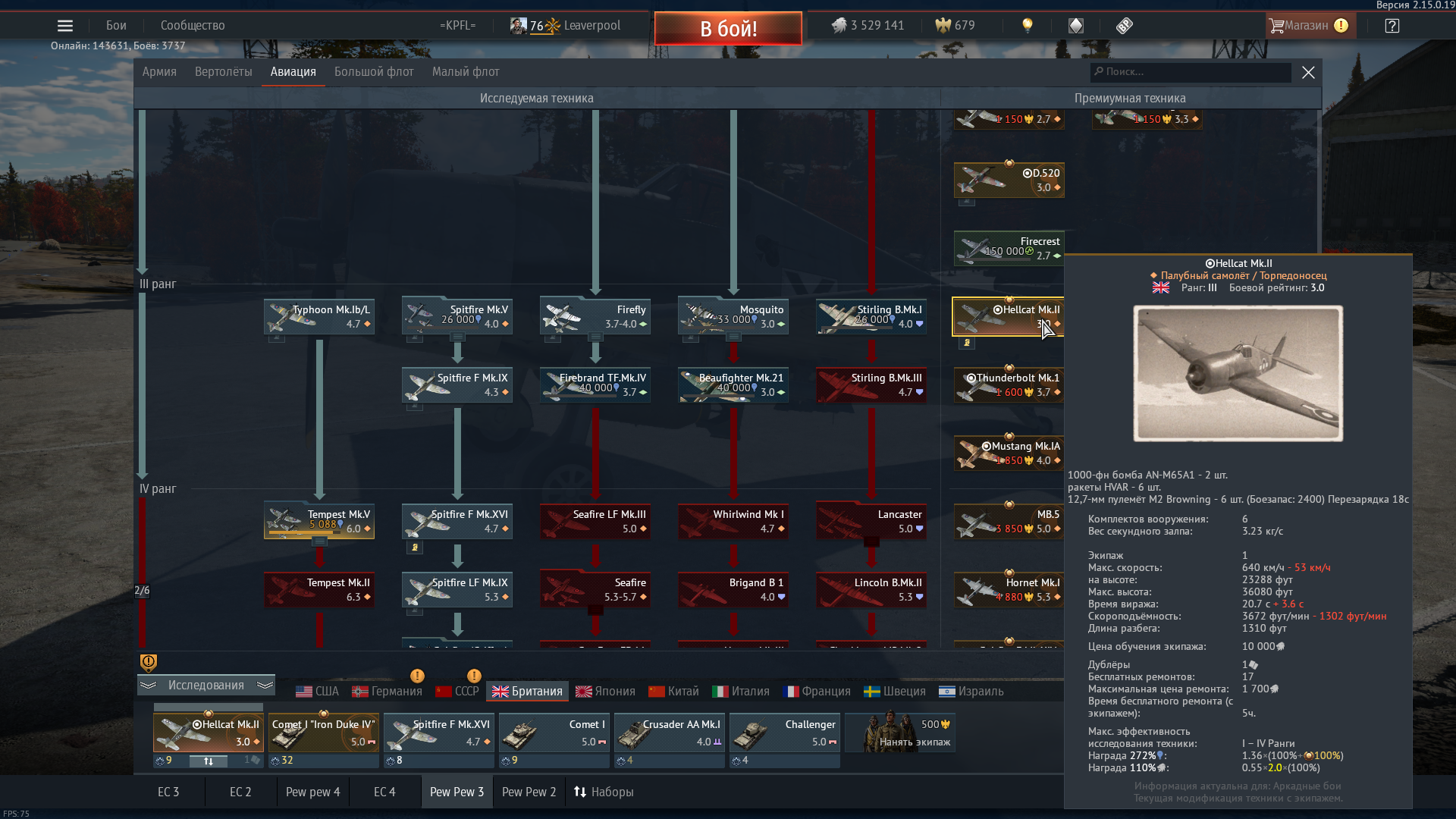The width and height of the screenshot is (1456, 819).
Task: Click the orange shield warning icon
Action: (x=149, y=663)
